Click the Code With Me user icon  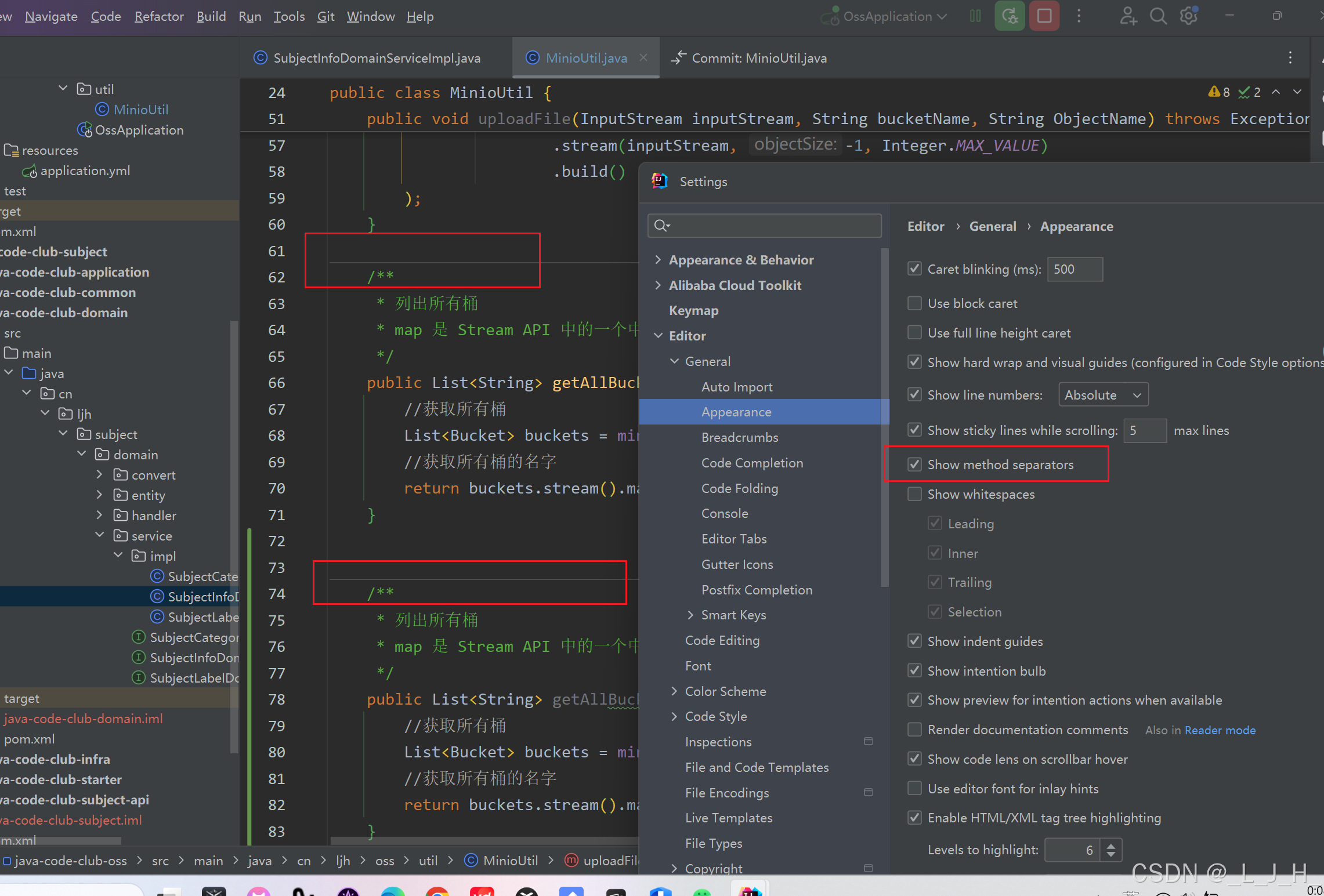pyautogui.click(x=1127, y=16)
